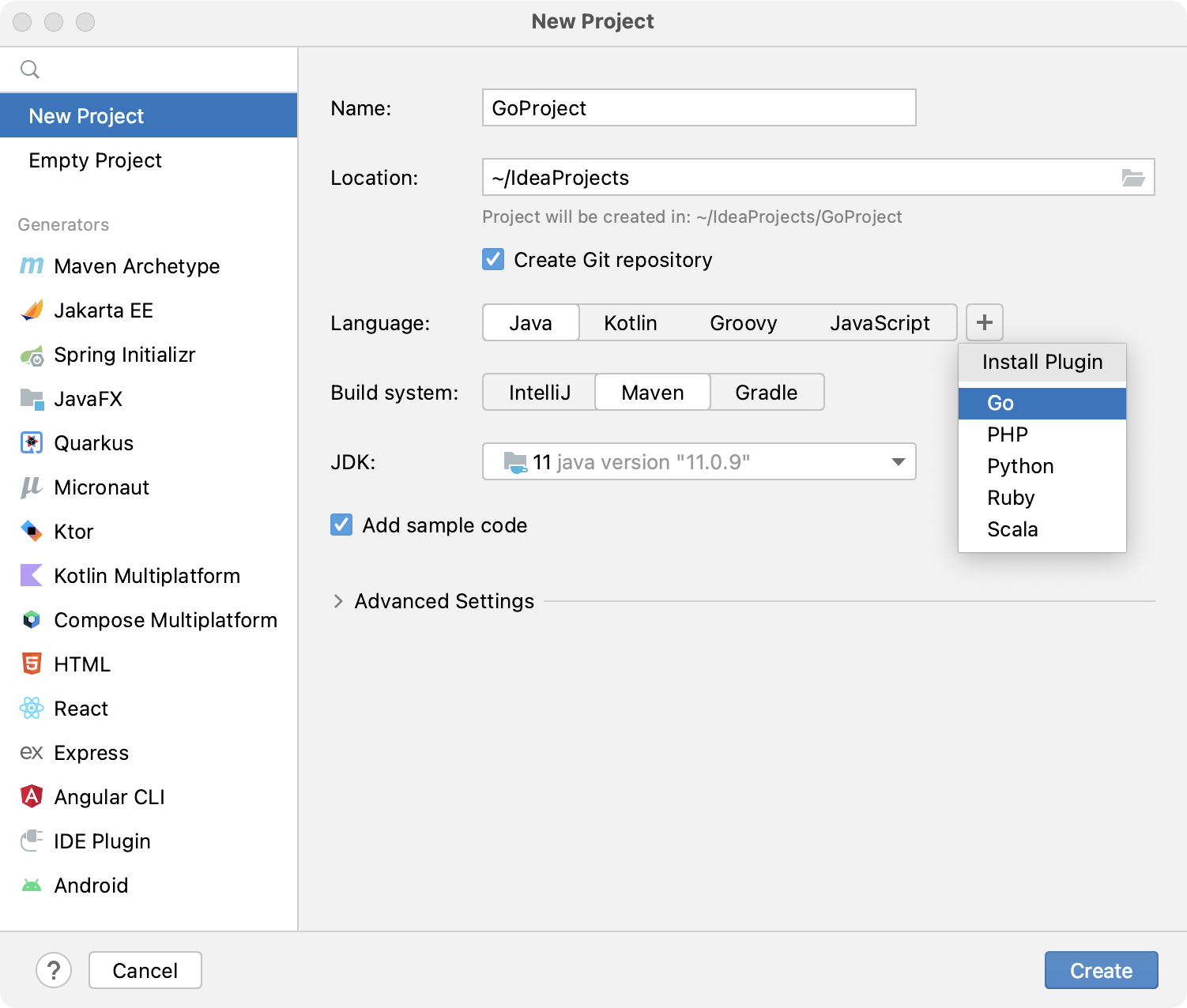Viewport: 1187px width, 1008px height.
Task: Choose the Kotlin Multiplatform icon
Action: tap(32, 576)
